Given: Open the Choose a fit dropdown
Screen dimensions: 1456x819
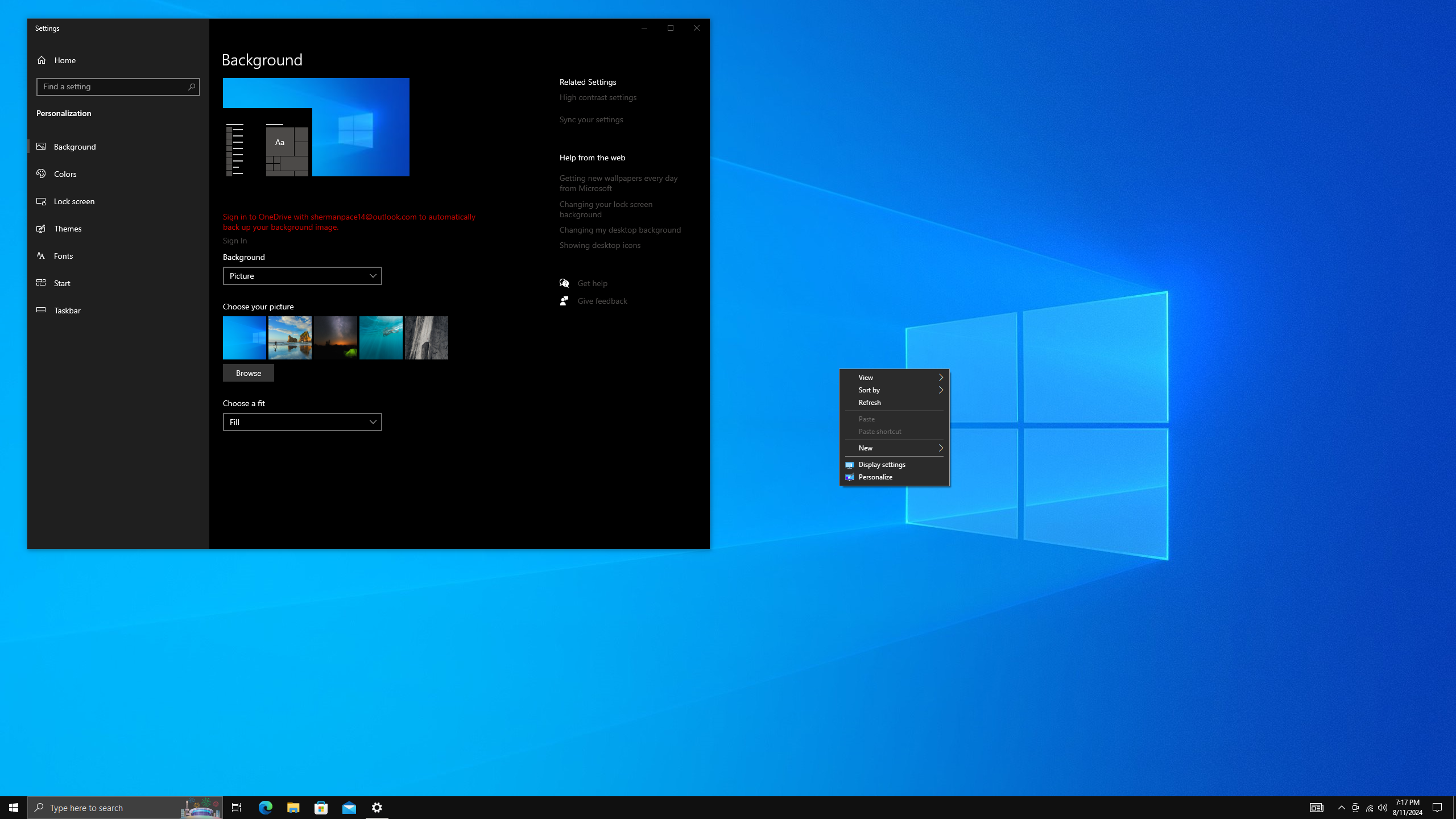Looking at the screenshot, I should [302, 422].
